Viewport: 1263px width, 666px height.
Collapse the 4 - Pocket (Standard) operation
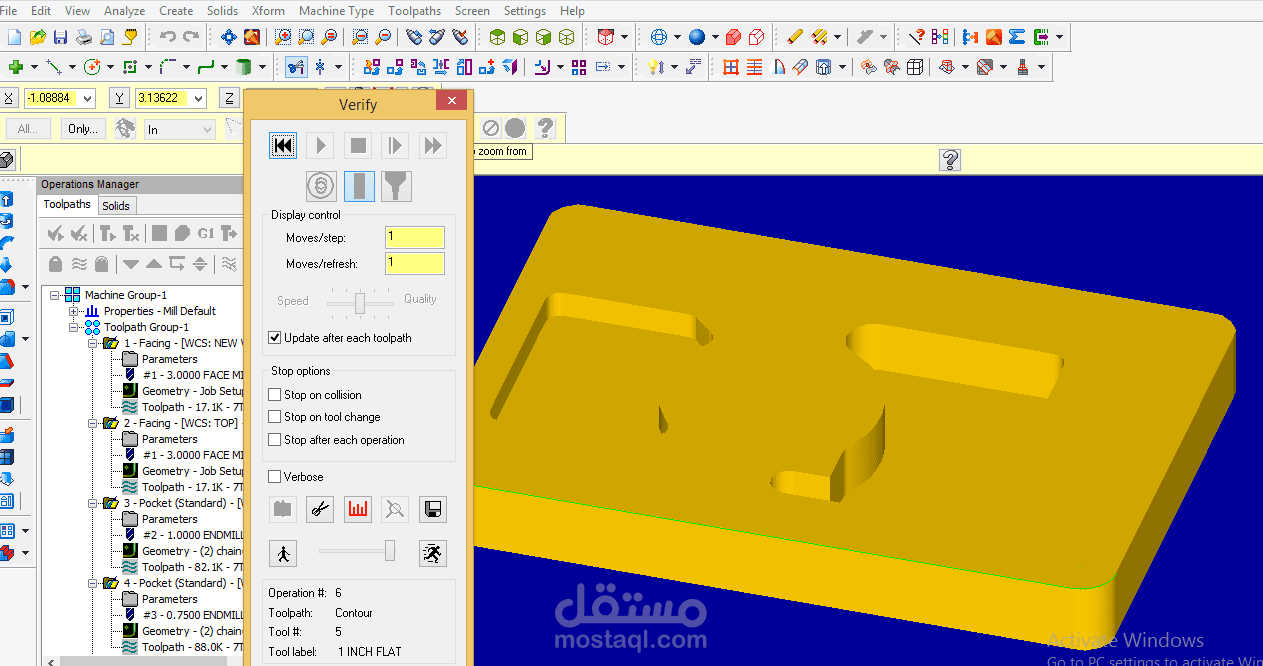coord(92,583)
